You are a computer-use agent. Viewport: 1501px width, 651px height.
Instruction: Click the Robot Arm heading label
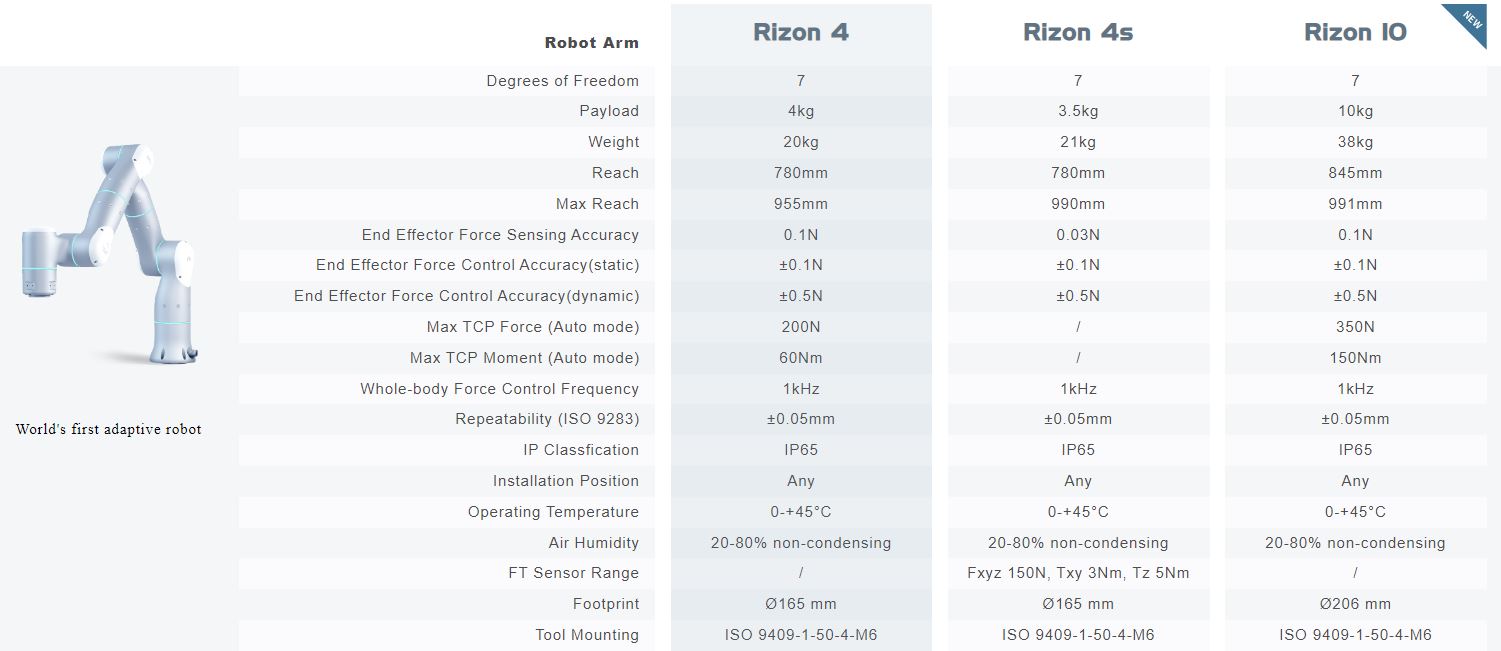[591, 43]
